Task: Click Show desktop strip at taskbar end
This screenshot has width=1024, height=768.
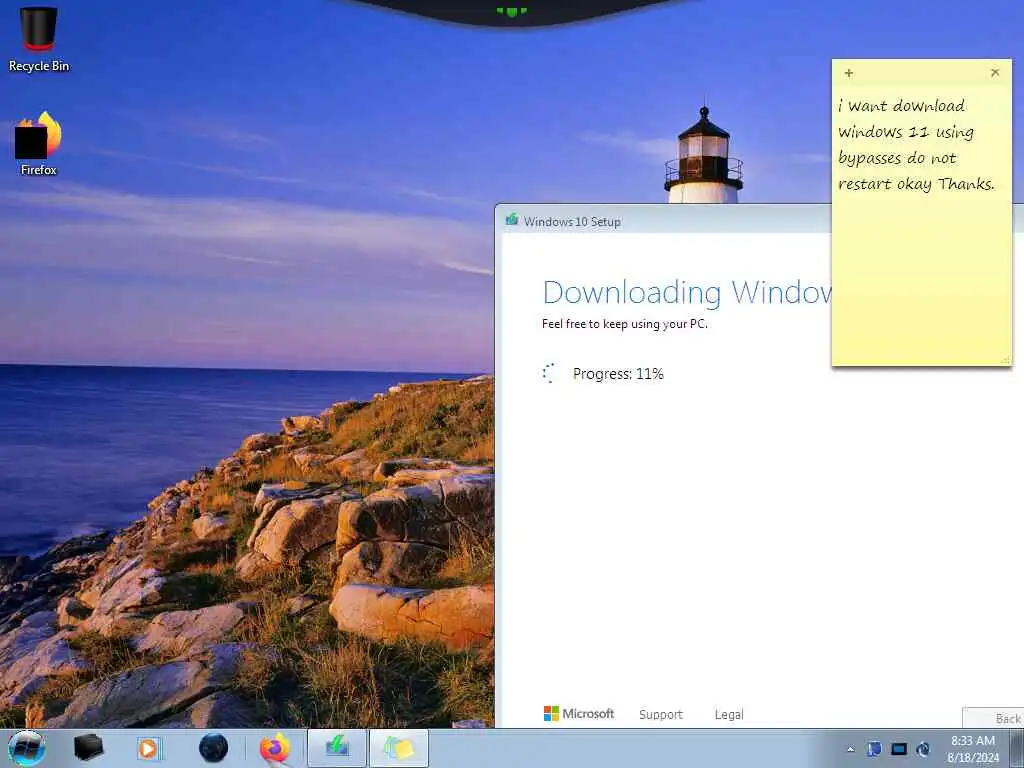Action: click(1017, 748)
